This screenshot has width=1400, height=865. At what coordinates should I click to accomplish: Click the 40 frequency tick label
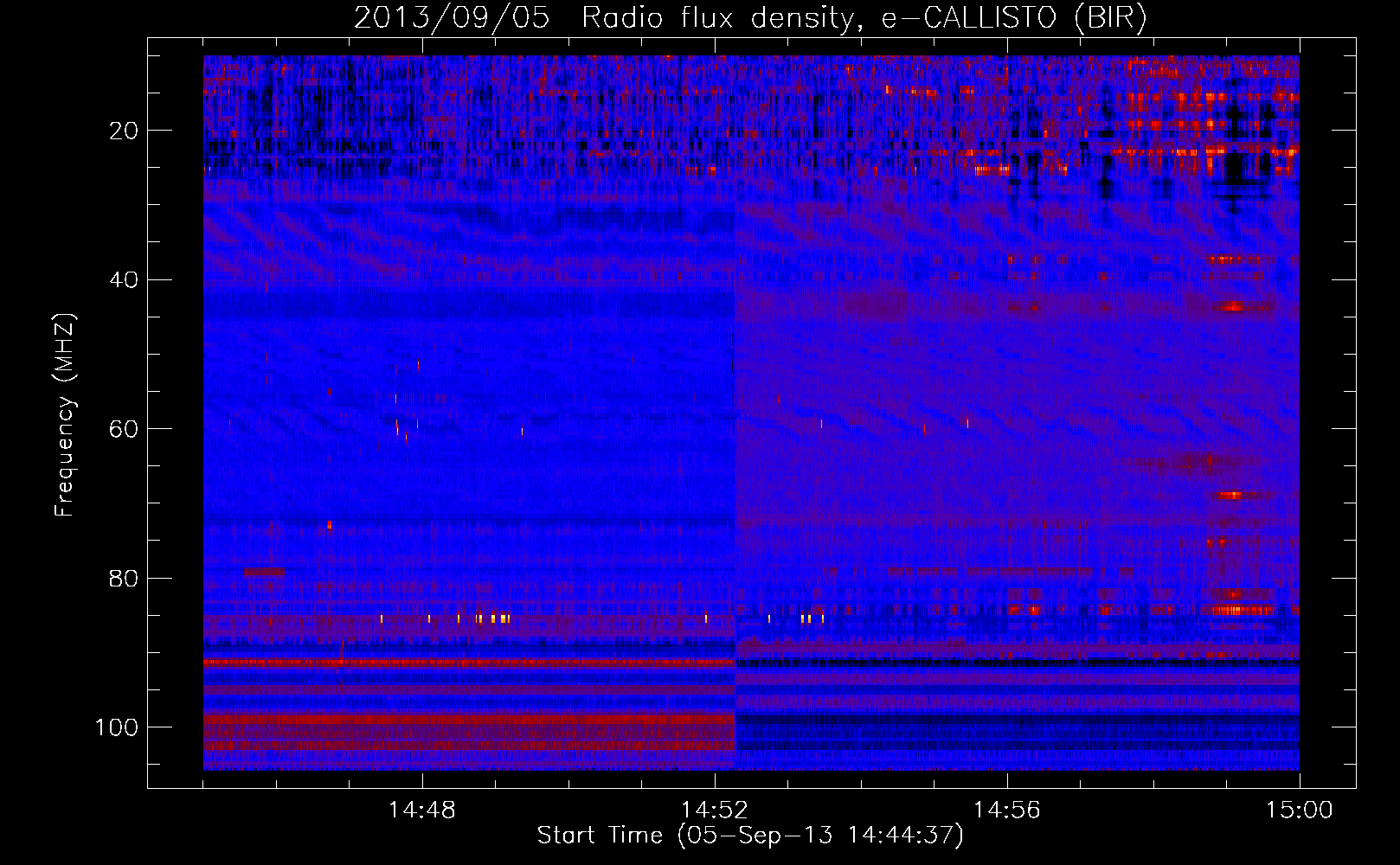click(x=124, y=280)
